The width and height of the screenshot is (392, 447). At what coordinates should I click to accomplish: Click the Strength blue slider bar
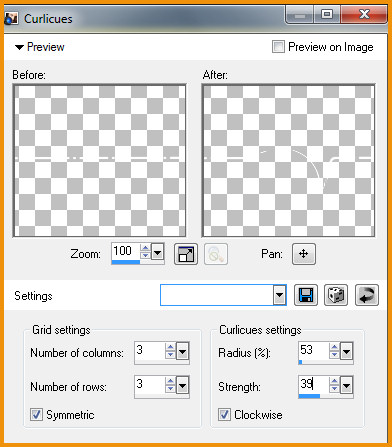pos(309,396)
